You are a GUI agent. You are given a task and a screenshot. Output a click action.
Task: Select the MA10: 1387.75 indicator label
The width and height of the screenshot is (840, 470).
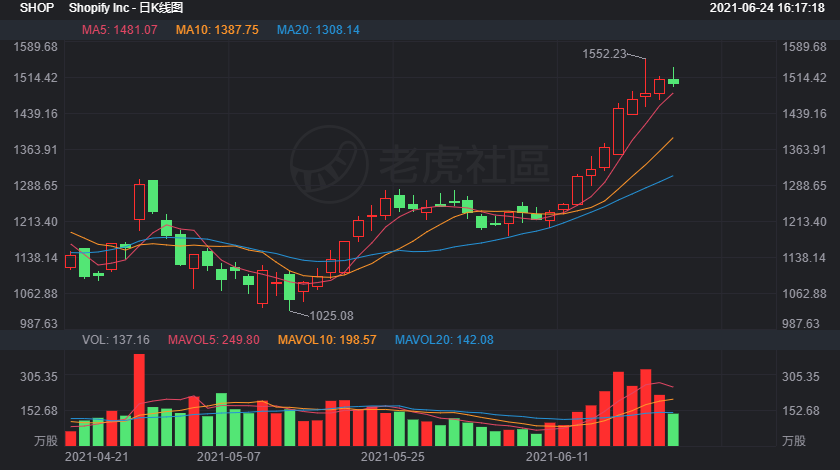(x=217, y=30)
